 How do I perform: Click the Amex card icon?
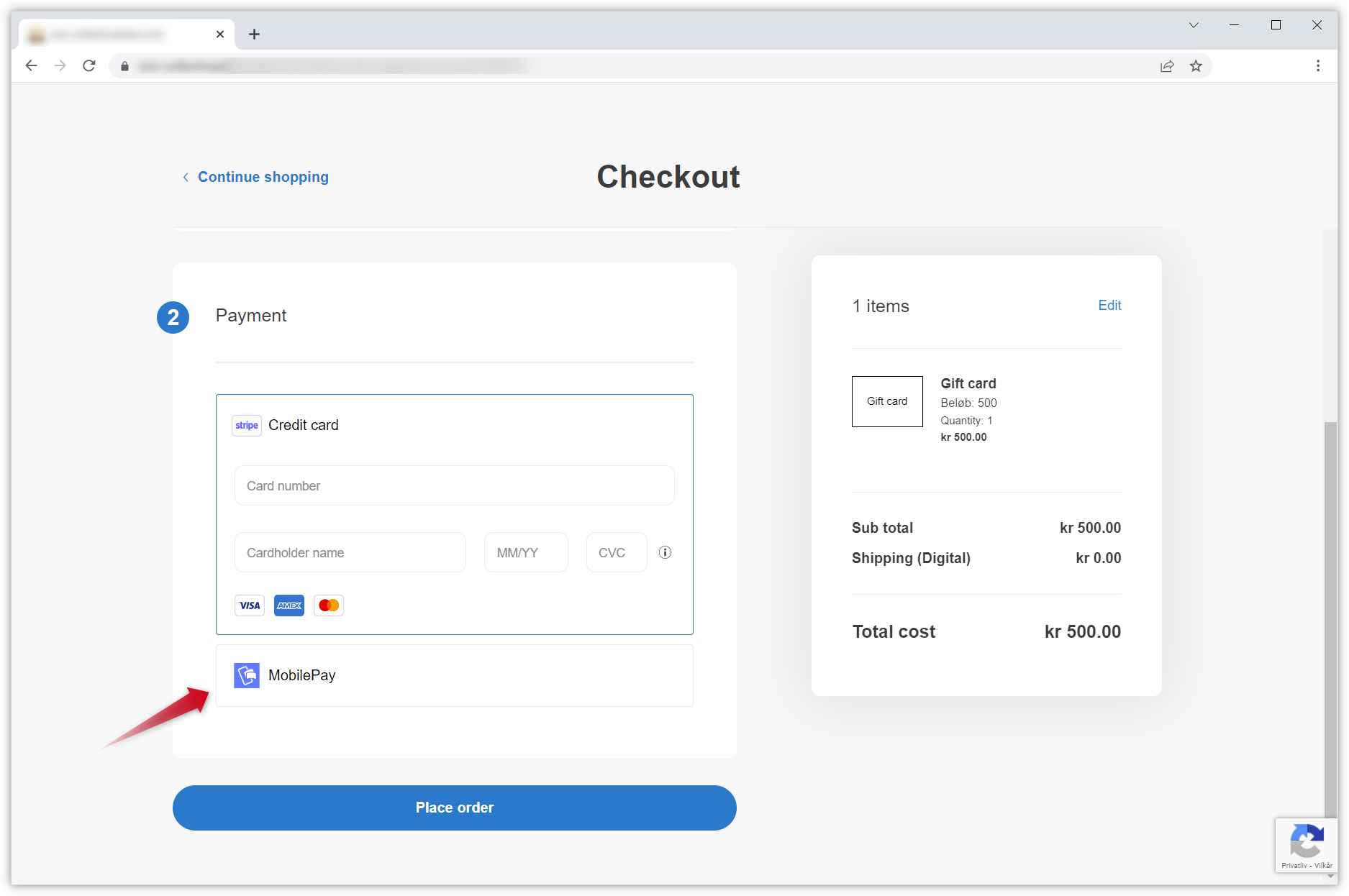pos(289,605)
